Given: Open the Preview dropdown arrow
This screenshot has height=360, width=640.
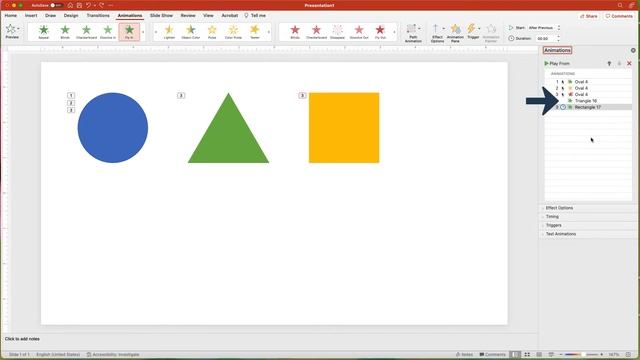Looking at the screenshot, I should (18, 29).
